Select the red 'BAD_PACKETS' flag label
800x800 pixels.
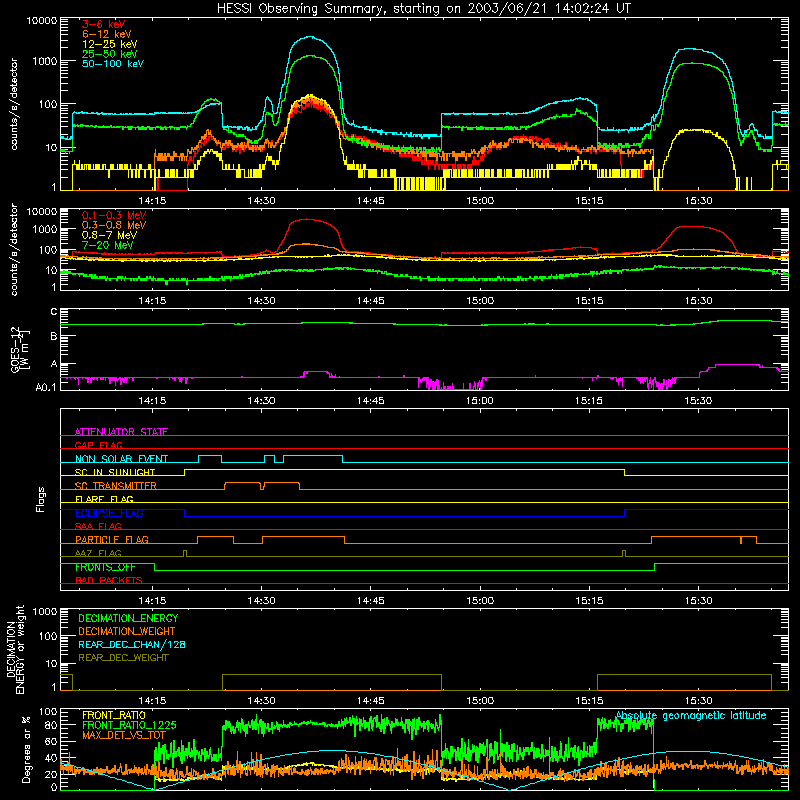pos(109,580)
